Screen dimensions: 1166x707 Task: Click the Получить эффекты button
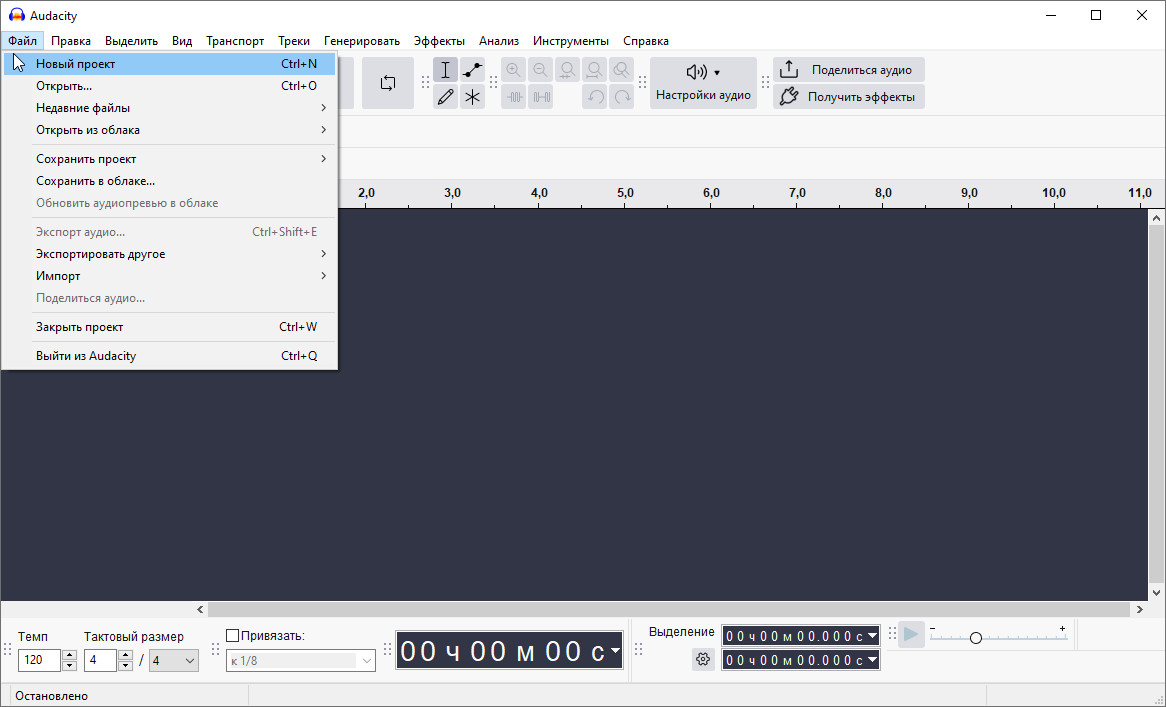click(849, 97)
